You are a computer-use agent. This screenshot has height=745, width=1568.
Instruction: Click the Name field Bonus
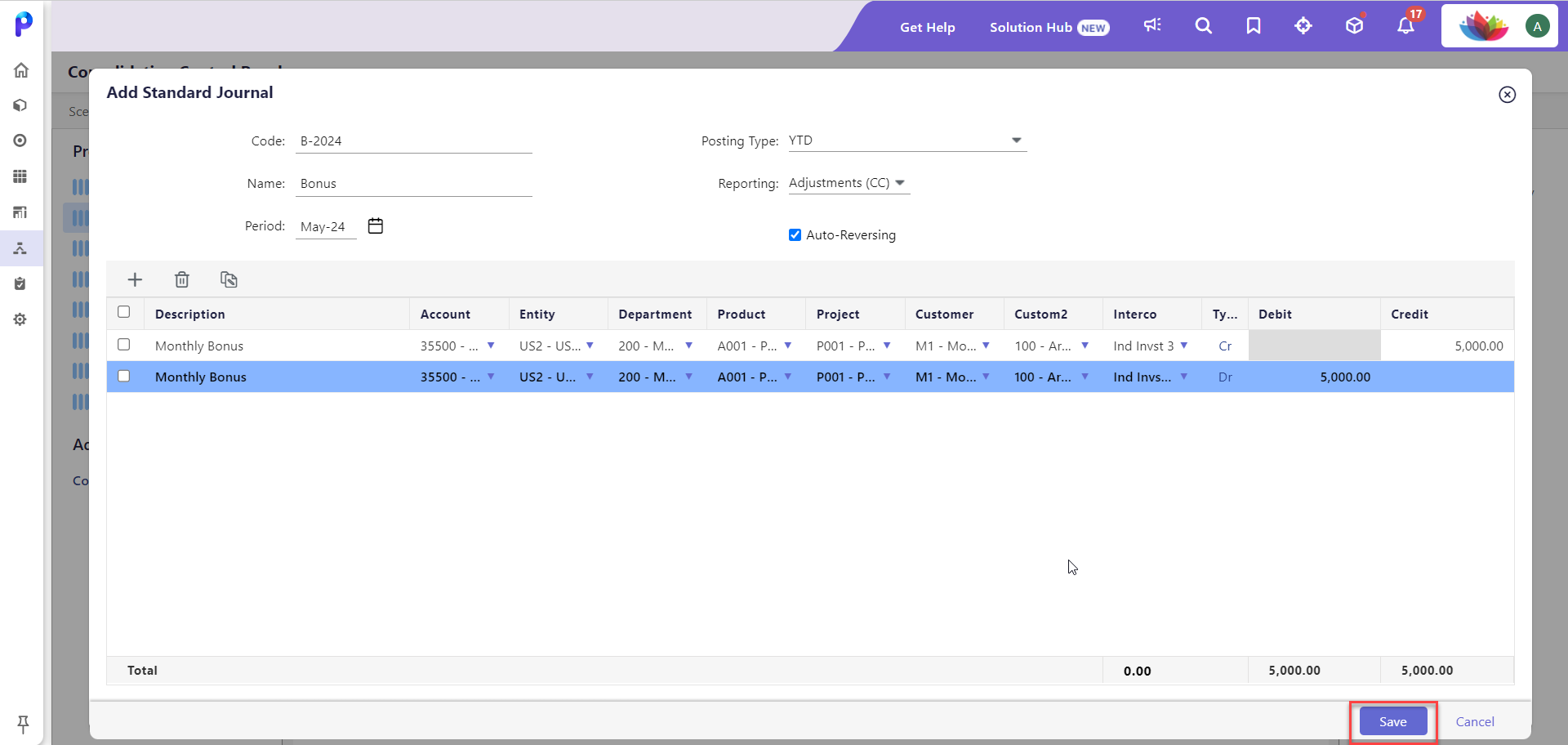(414, 184)
